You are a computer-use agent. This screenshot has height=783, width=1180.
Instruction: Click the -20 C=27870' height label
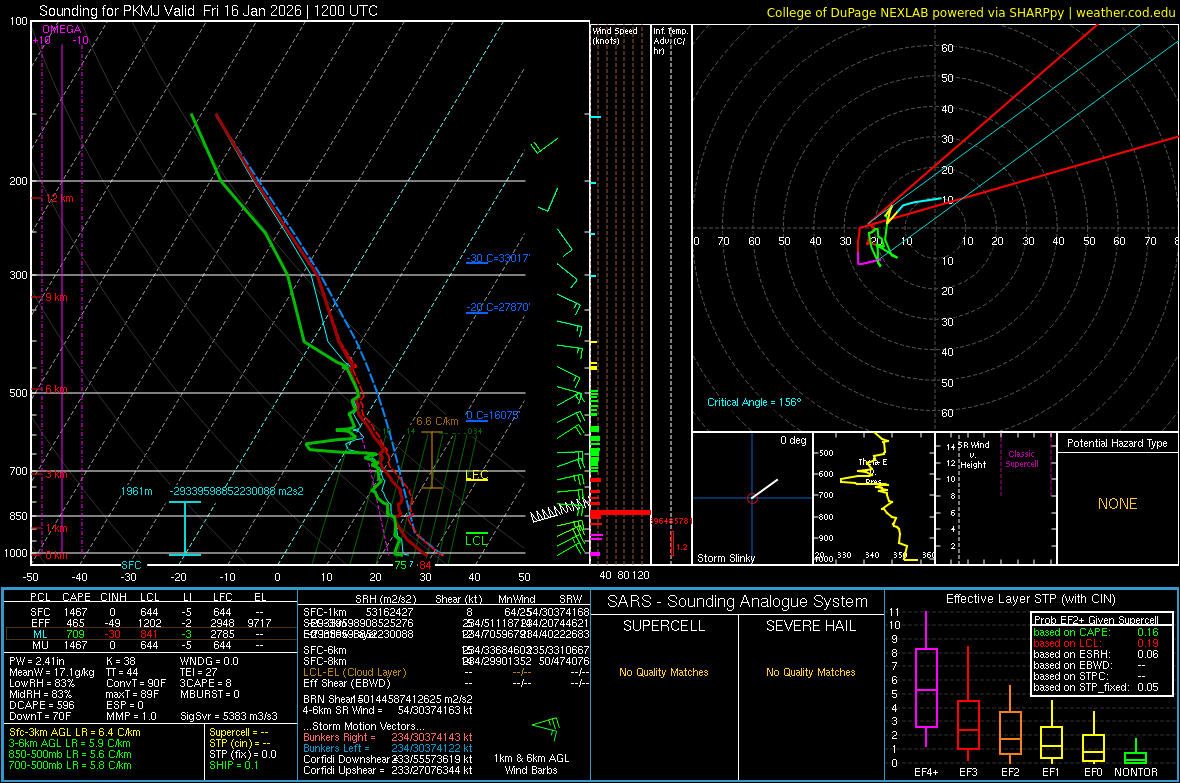pos(498,307)
